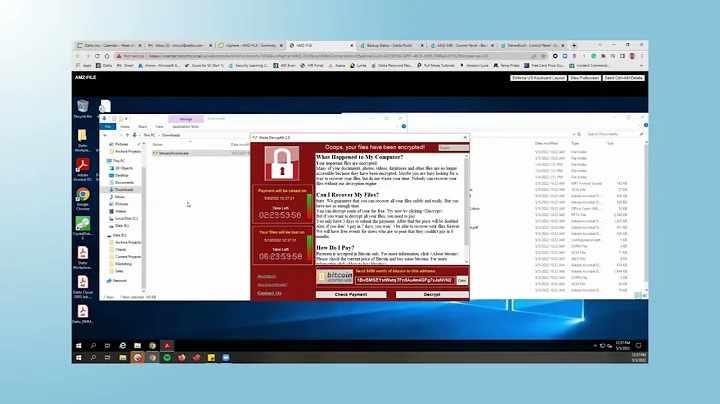The height and width of the screenshot is (404, 720).
Task: Open Home ribbon tab in explorer
Action: 125,127
